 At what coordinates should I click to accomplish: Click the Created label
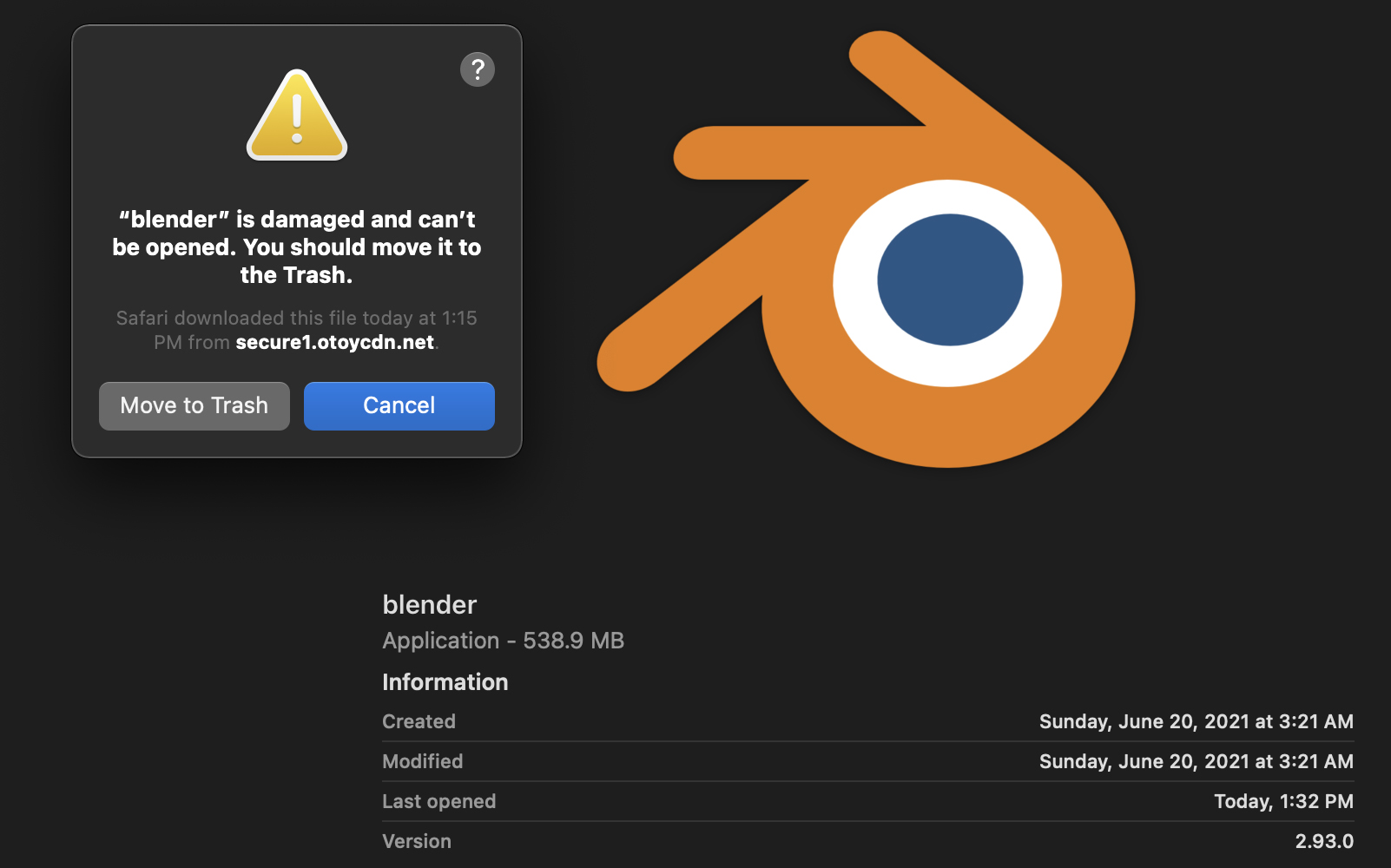pyautogui.click(x=419, y=721)
